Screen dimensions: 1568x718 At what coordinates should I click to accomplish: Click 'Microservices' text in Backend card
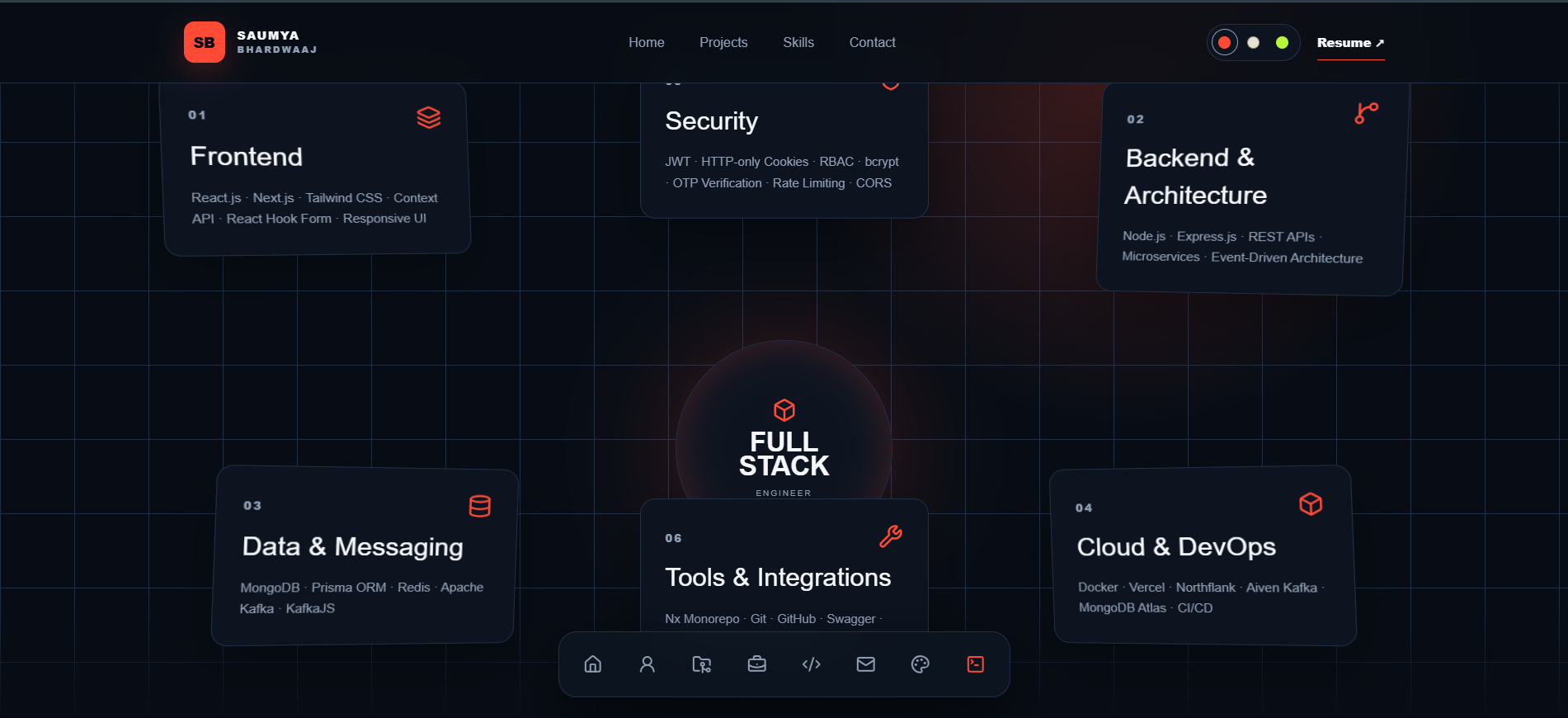point(1161,257)
